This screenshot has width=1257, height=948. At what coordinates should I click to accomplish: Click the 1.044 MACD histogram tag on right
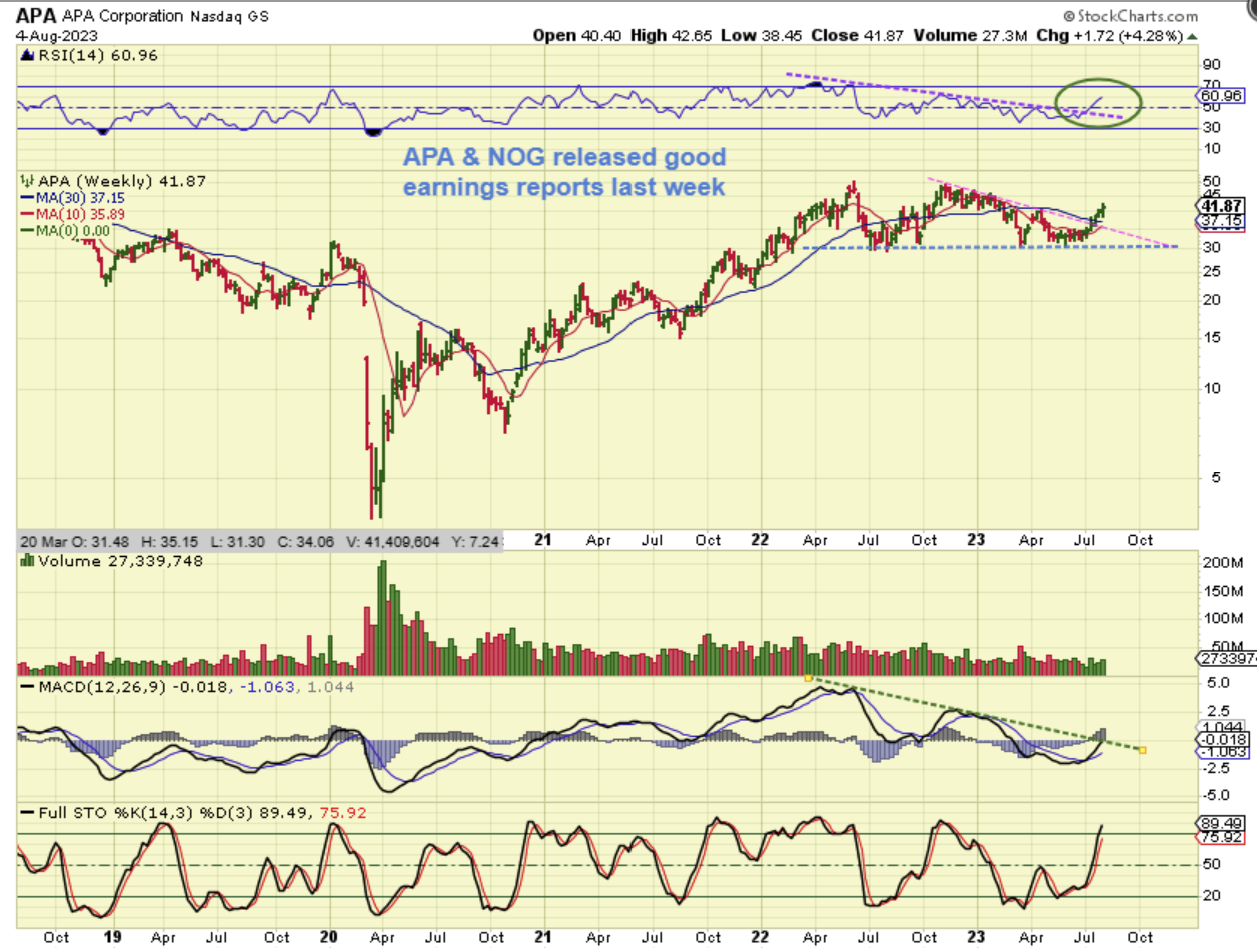coord(1221,727)
